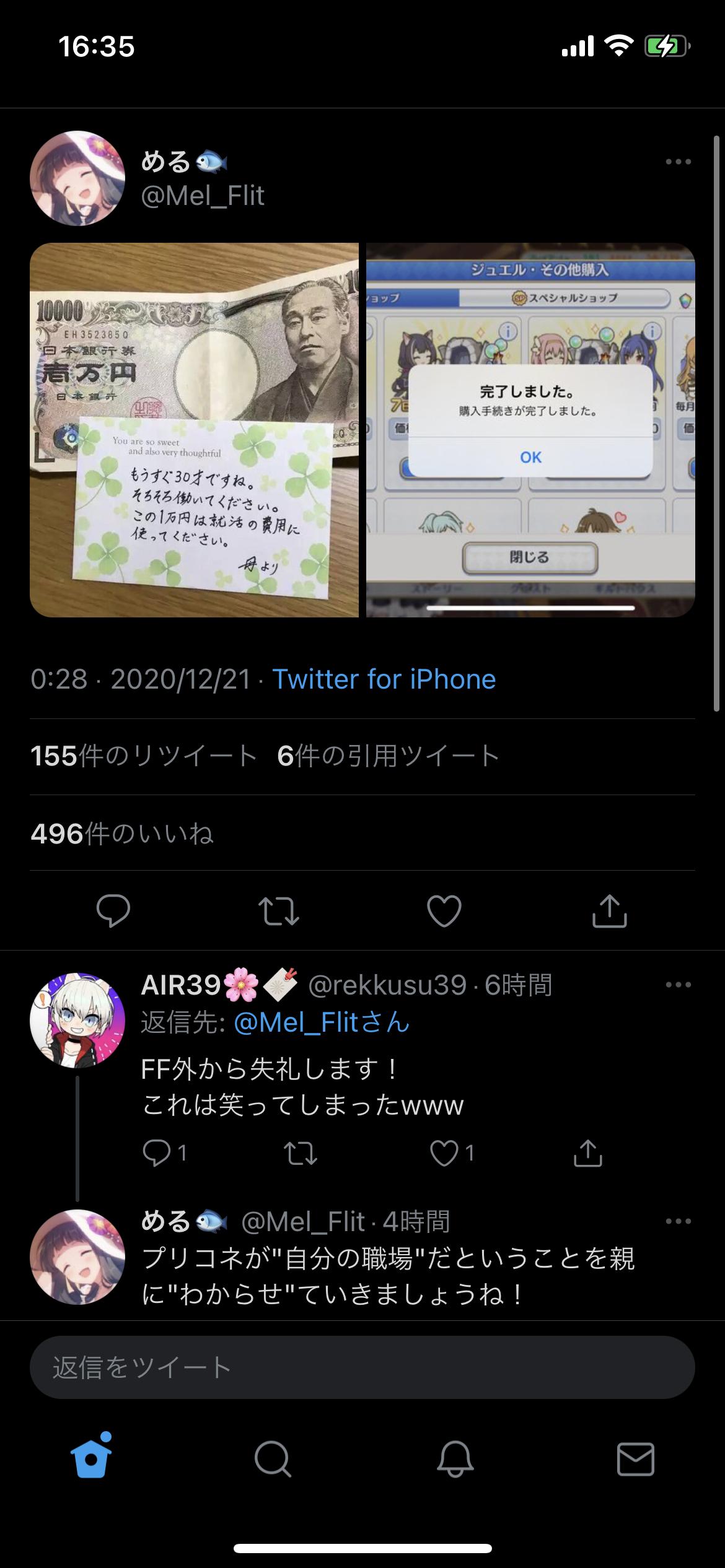Open Search tab
Viewport: 725px width, 1568px height.
pyautogui.click(x=273, y=1459)
